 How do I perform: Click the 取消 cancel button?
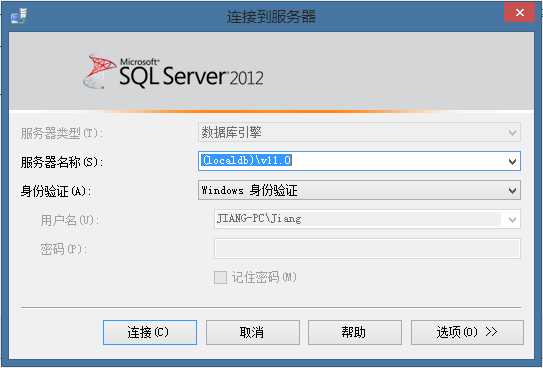(252, 332)
